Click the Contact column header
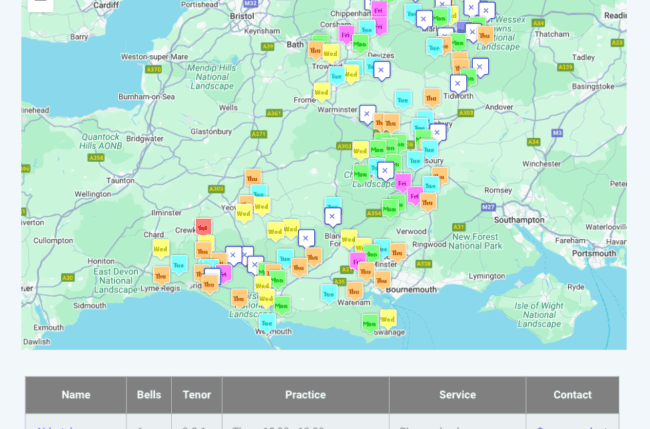Viewport: 650px width, 429px height. [x=572, y=395]
